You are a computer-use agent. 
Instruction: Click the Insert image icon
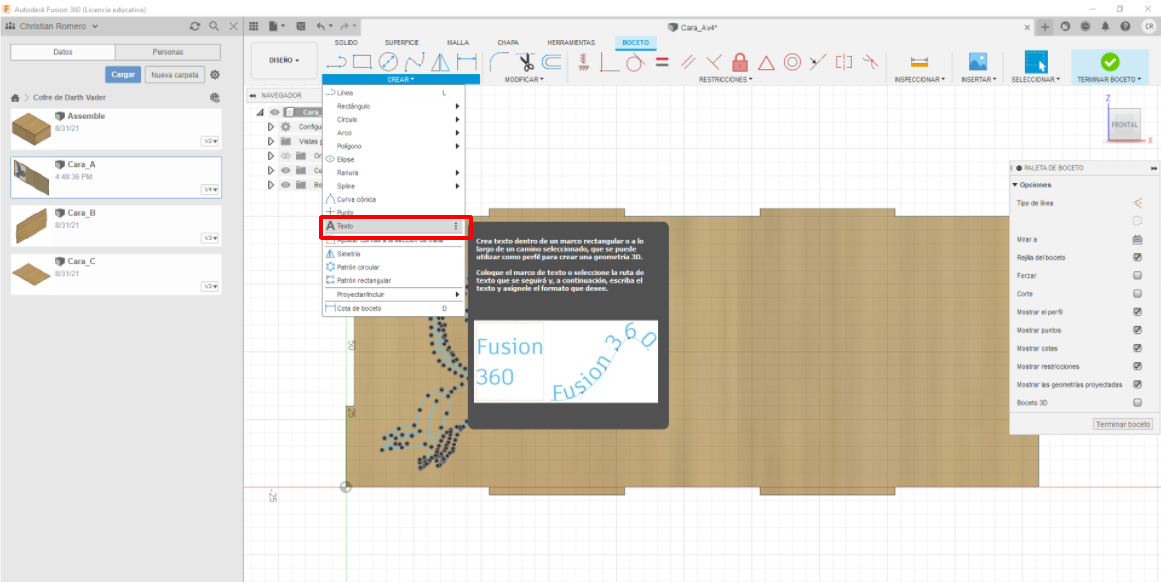[978, 62]
